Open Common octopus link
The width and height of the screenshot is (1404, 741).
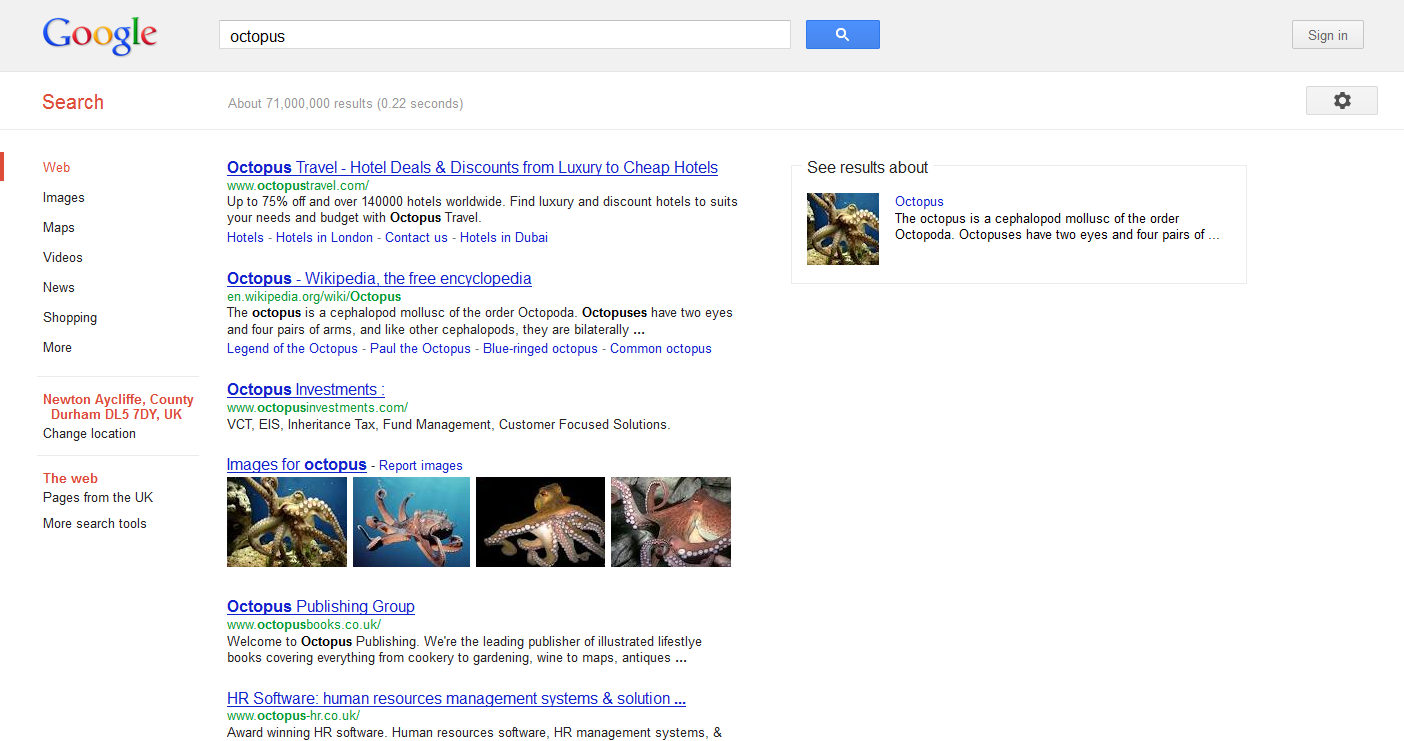(661, 348)
